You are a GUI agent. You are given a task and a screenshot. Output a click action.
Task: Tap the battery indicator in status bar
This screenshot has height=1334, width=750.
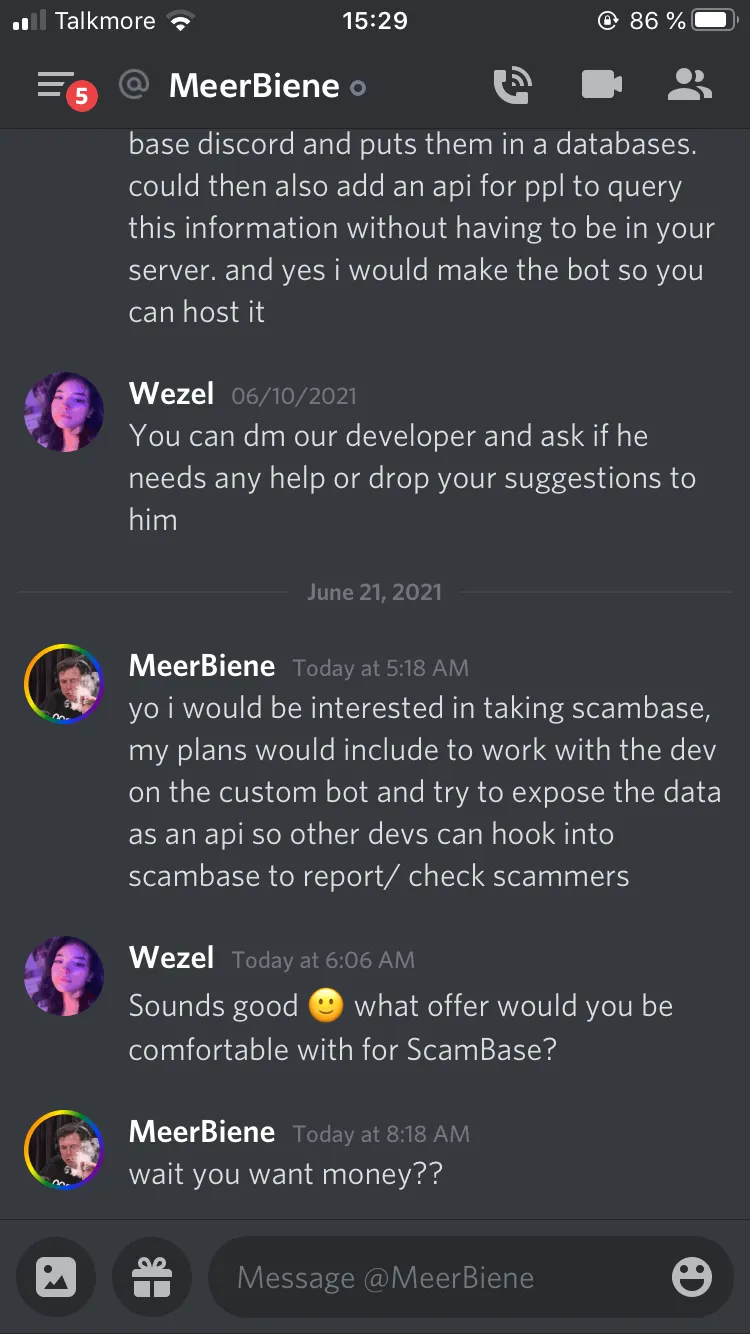(714, 21)
